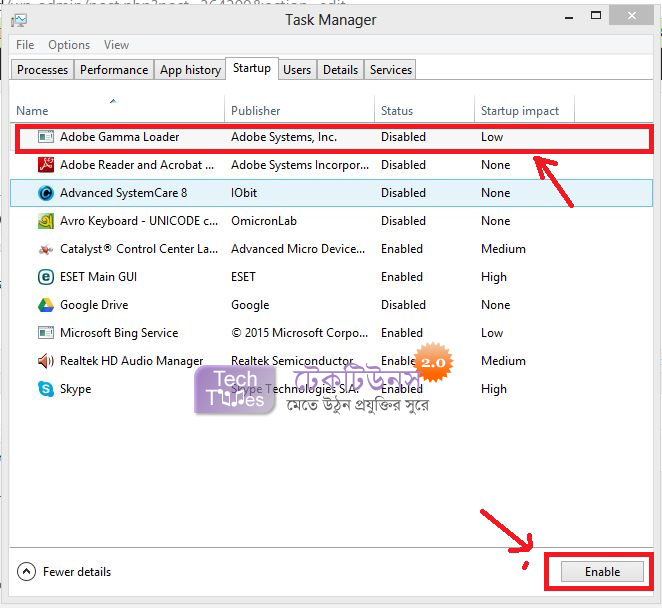Click the Catalyst Control Center icon
Image resolution: width=662 pixels, height=608 pixels.
click(x=46, y=249)
